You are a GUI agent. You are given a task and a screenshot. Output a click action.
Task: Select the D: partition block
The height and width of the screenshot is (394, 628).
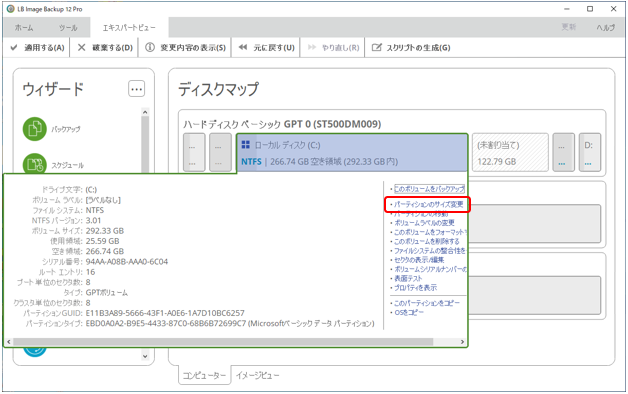(x=590, y=153)
